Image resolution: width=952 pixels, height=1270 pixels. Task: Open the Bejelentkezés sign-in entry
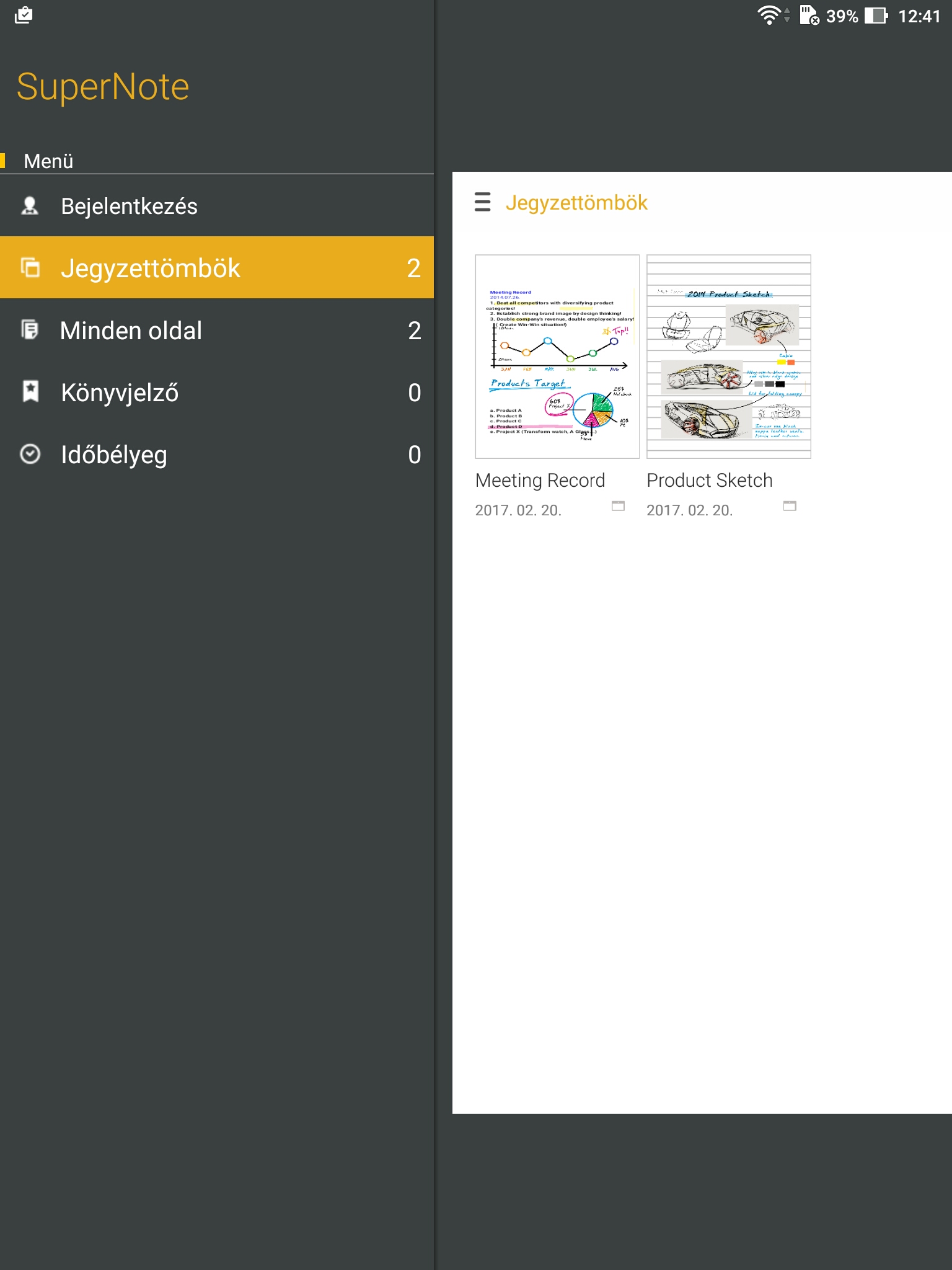coord(217,206)
